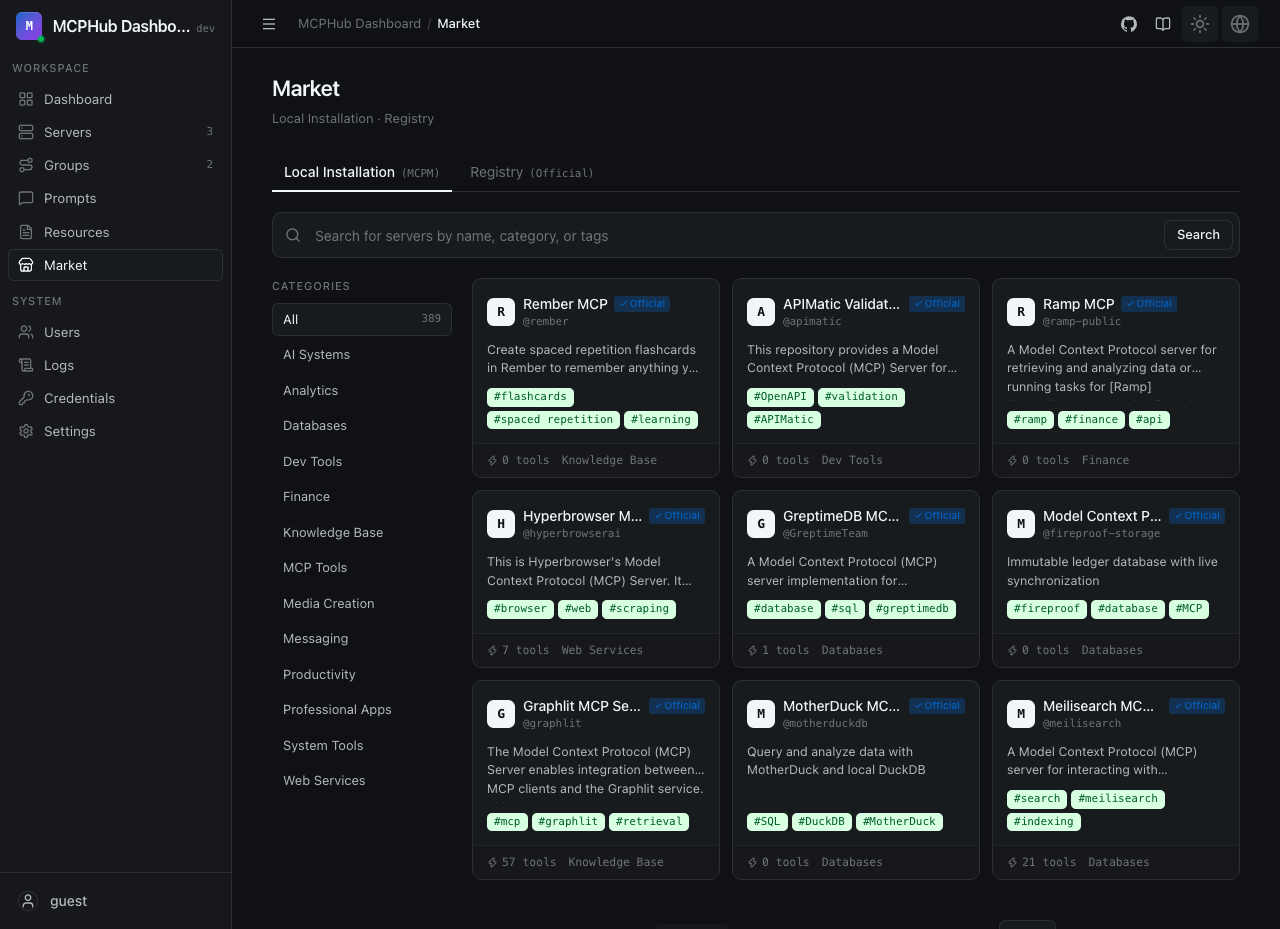Open the GitHub repository icon
Image resolution: width=1280 pixels, height=929 pixels.
click(1129, 24)
